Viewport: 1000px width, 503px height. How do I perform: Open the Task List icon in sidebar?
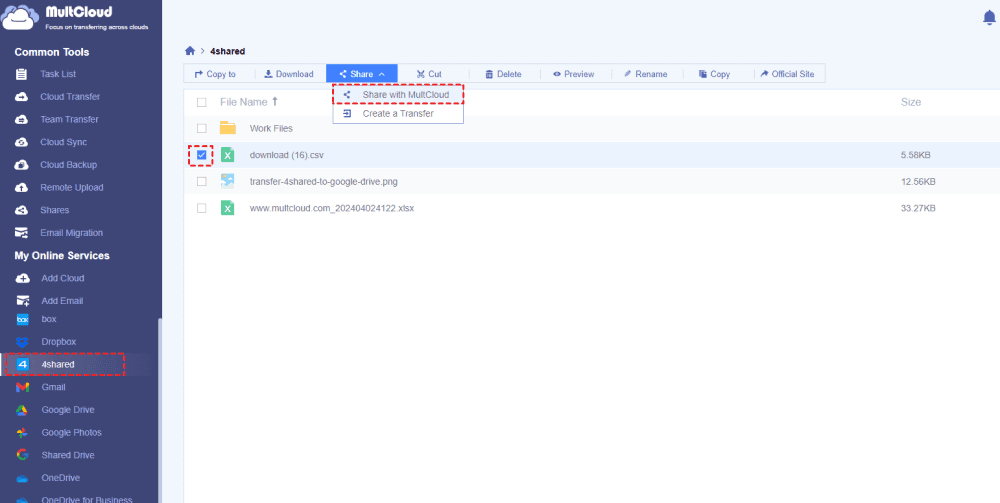click(x=22, y=74)
